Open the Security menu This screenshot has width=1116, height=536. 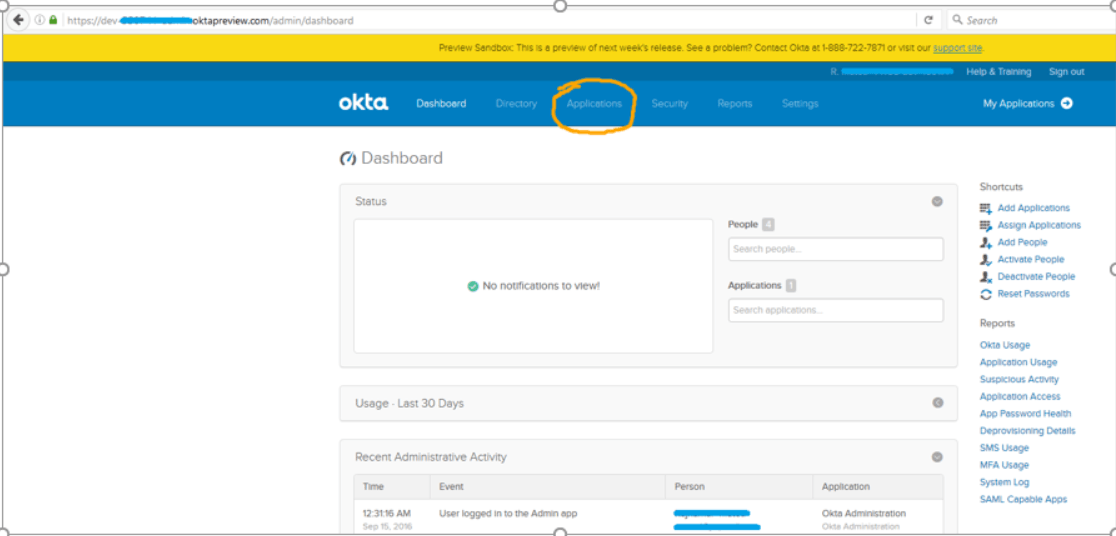click(670, 103)
